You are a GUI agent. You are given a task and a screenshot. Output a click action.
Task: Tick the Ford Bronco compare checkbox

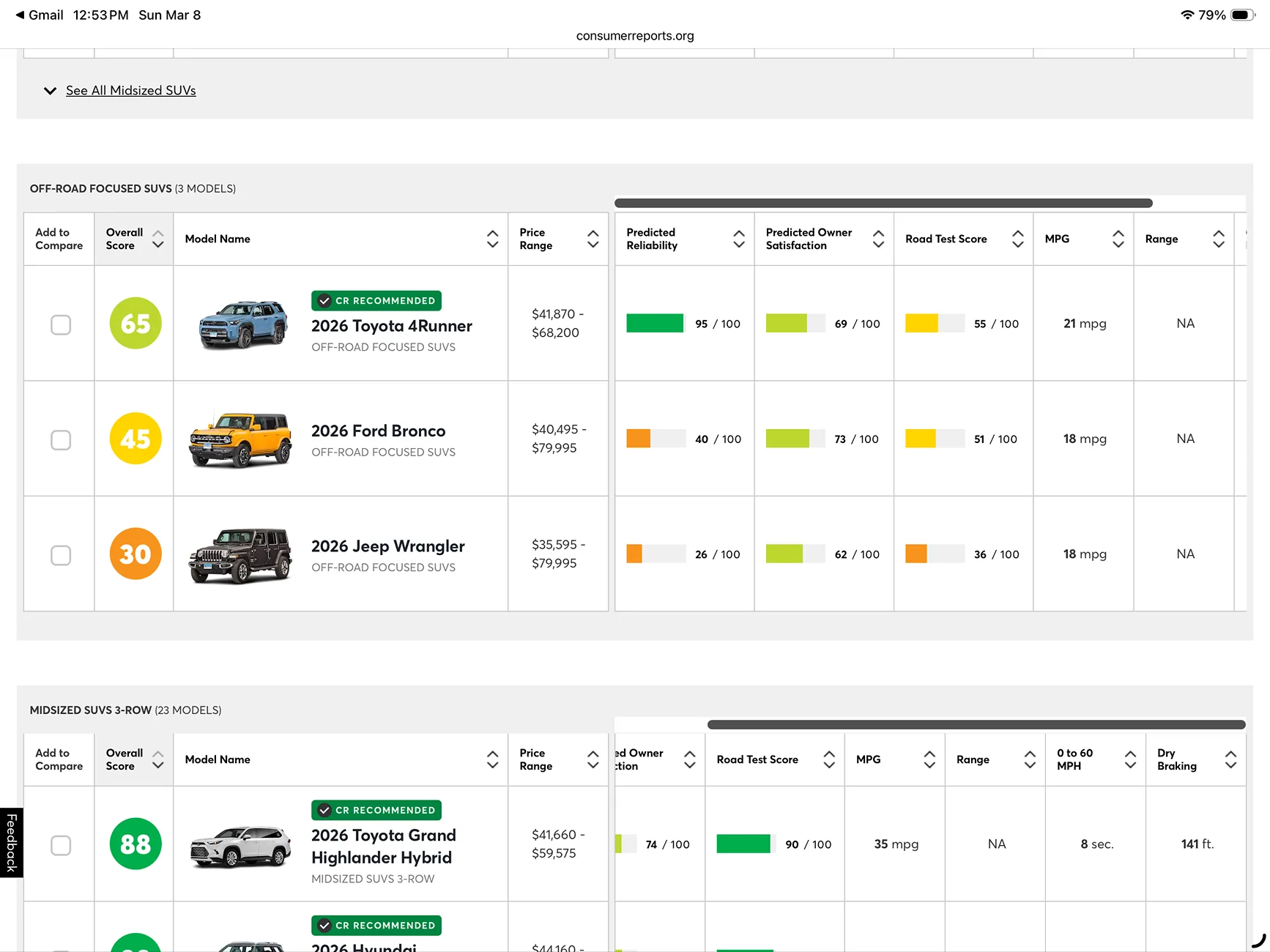[x=61, y=440]
